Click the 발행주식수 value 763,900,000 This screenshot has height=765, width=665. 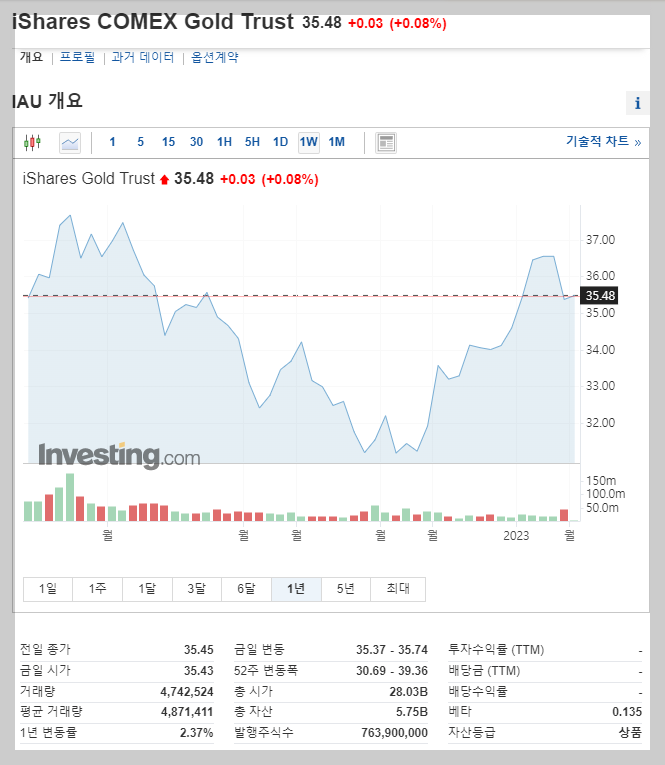[x=394, y=733]
